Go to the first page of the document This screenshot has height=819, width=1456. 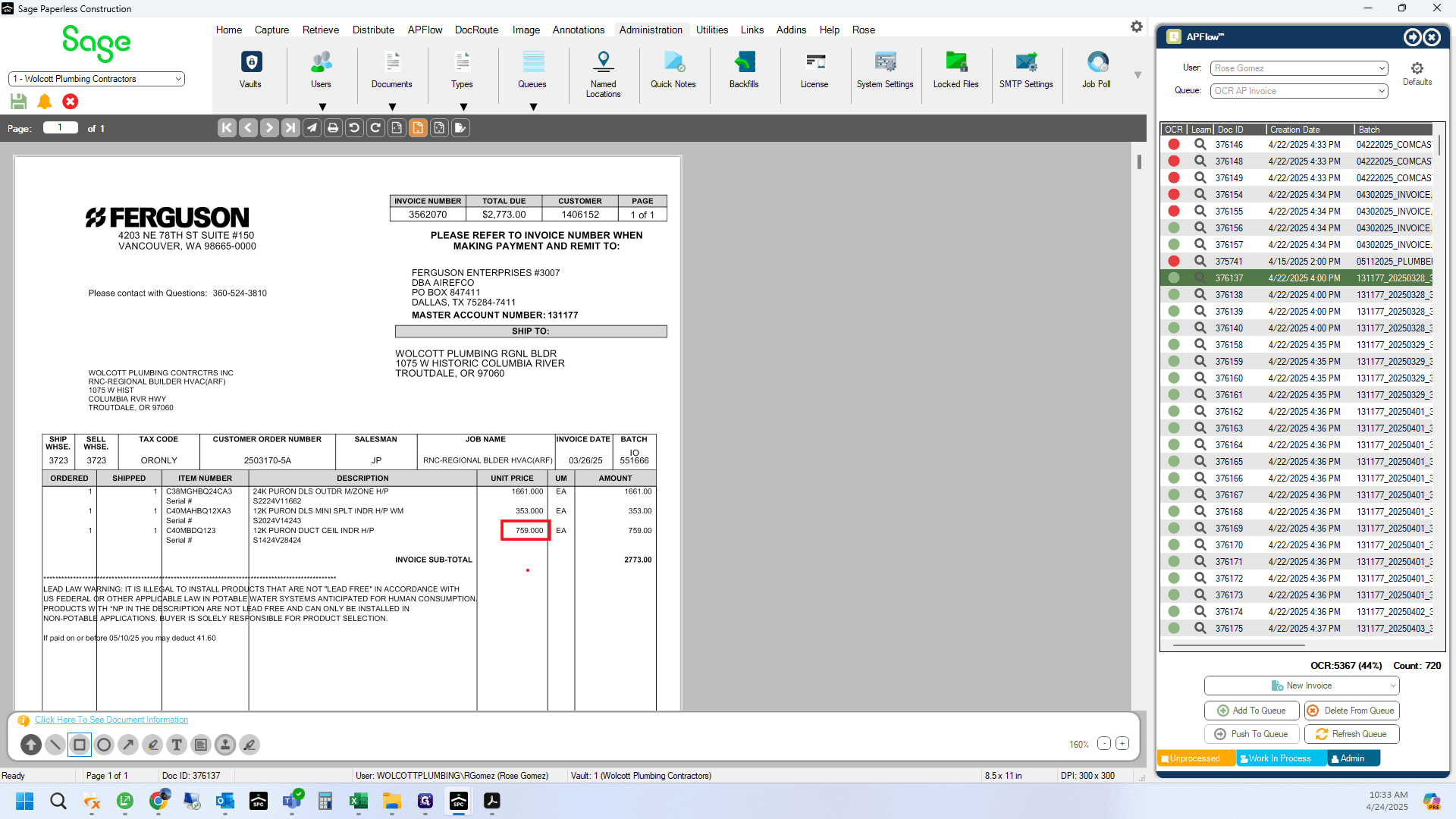click(227, 128)
